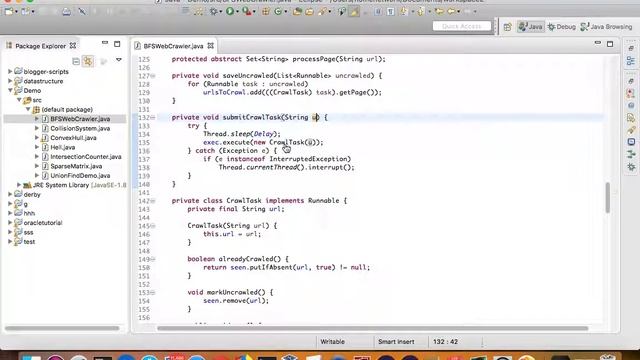
Task: Open the New wizard toolbar icon
Action: (x=9, y=11)
